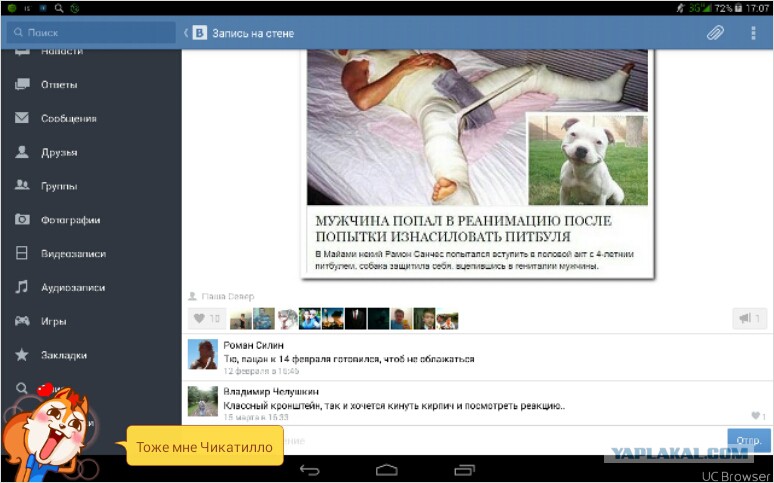
Task: Select the Аудиозаписи music note icon
Action: pyautogui.click(x=22, y=287)
